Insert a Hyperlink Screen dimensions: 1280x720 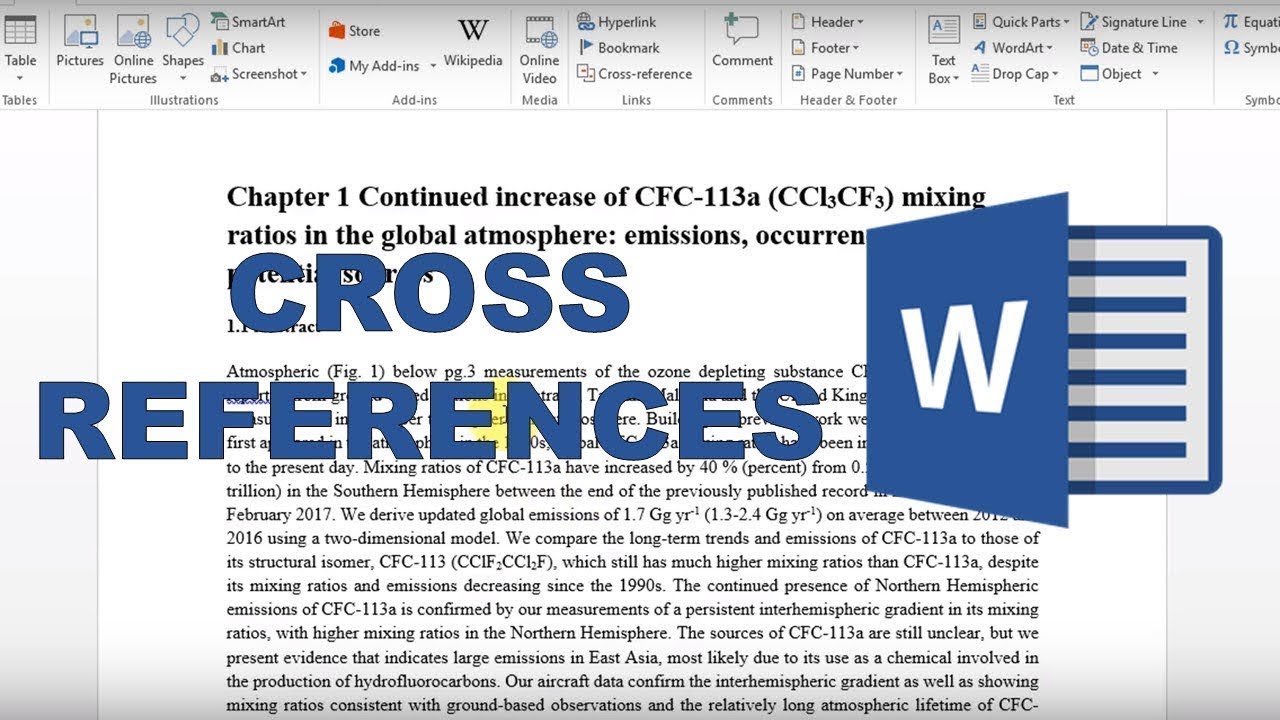coord(617,22)
